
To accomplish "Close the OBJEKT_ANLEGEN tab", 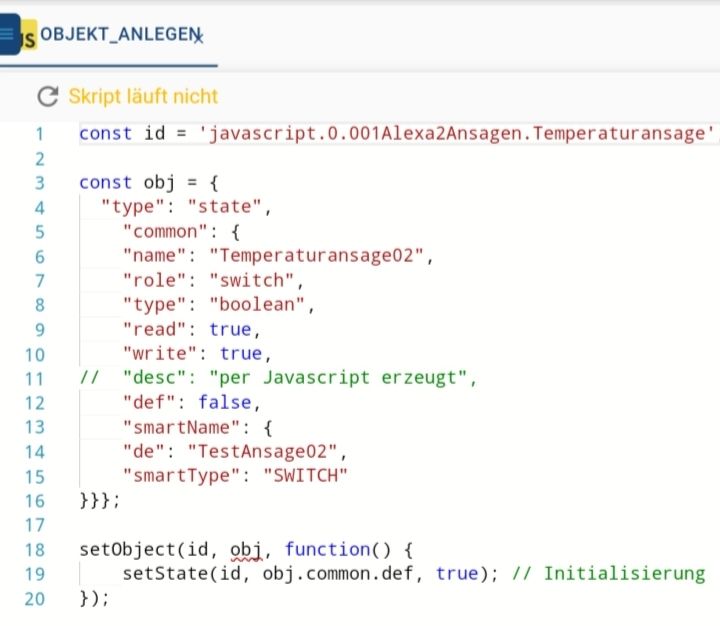I will (x=198, y=37).
